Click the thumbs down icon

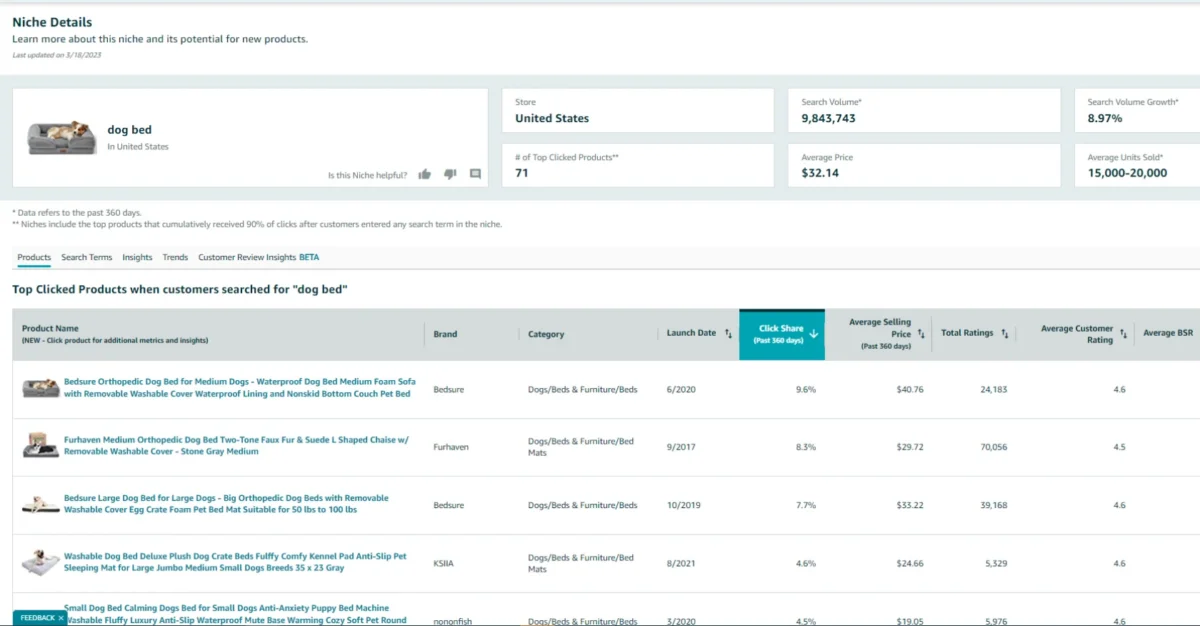click(x=450, y=174)
